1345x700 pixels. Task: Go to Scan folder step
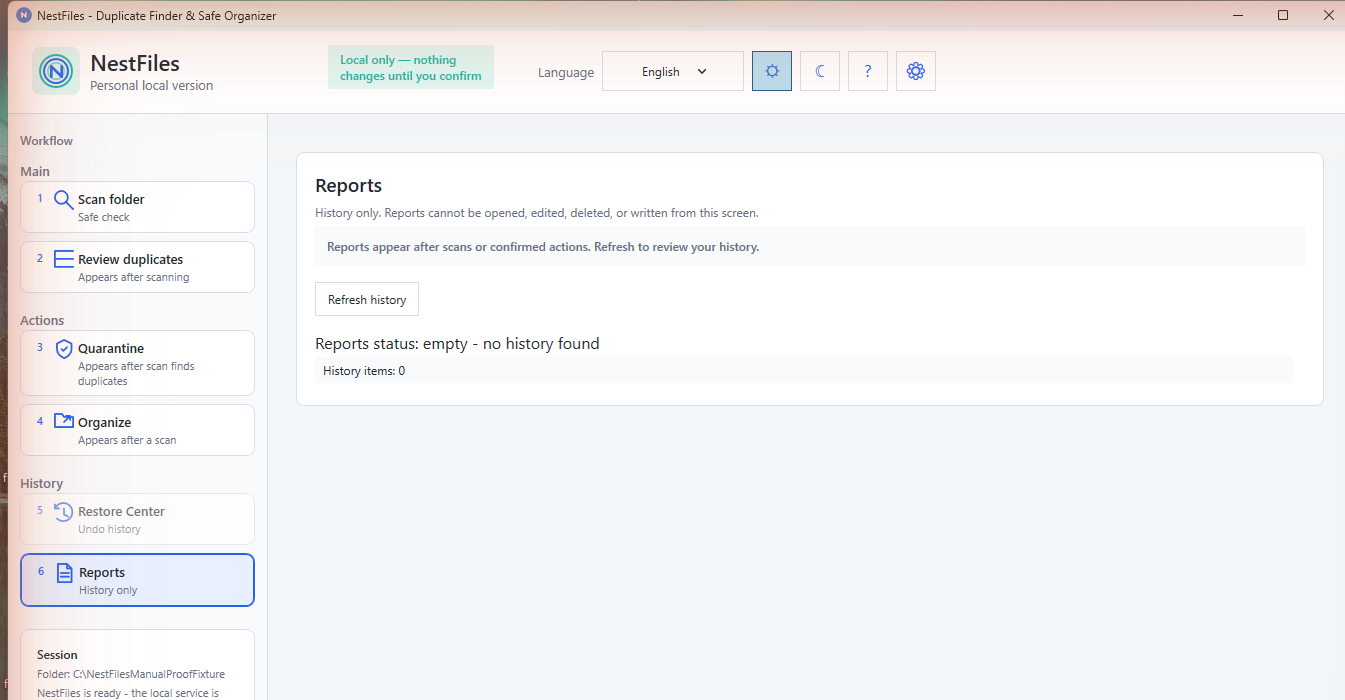(x=137, y=207)
